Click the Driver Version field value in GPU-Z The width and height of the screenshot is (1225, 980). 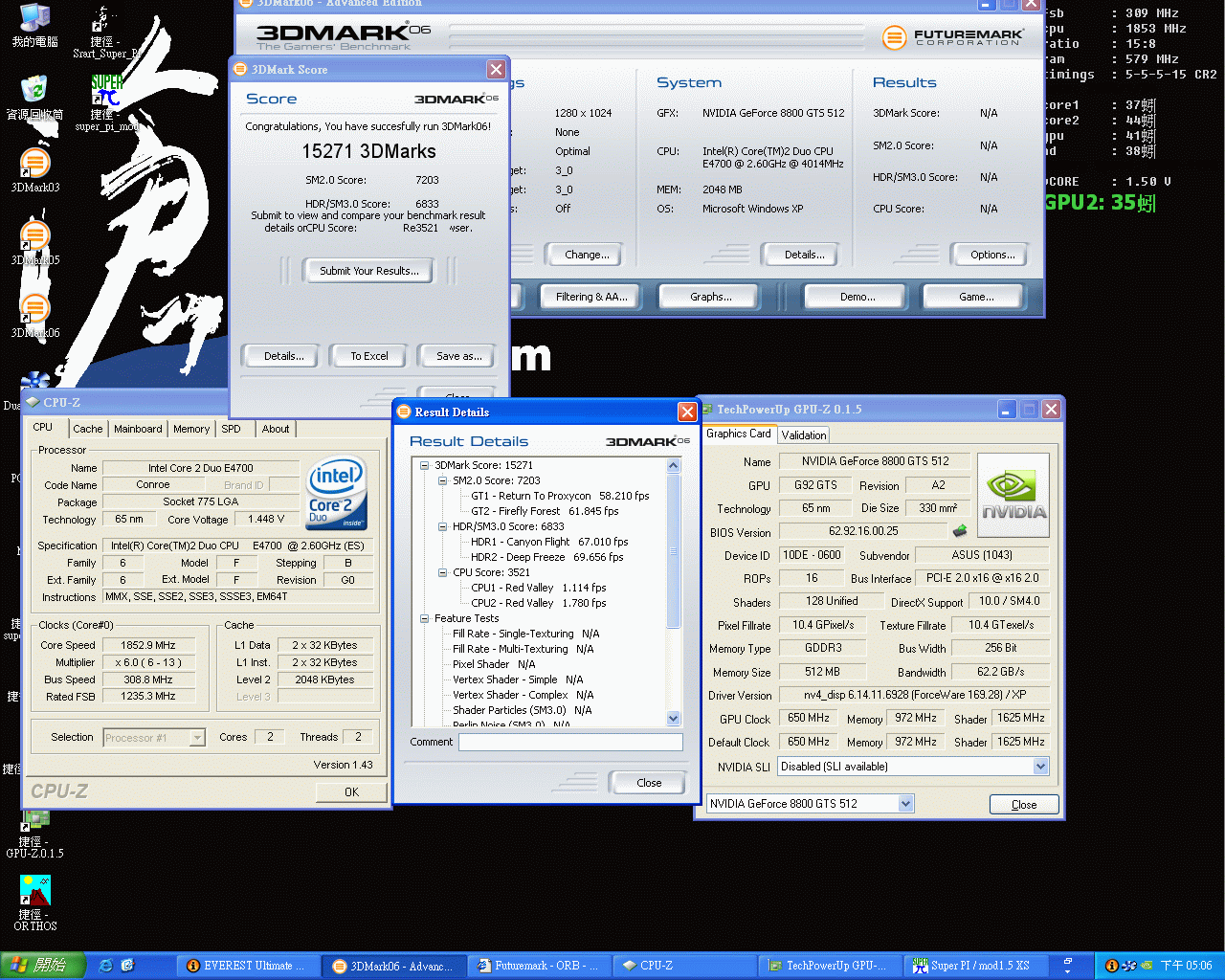914,695
